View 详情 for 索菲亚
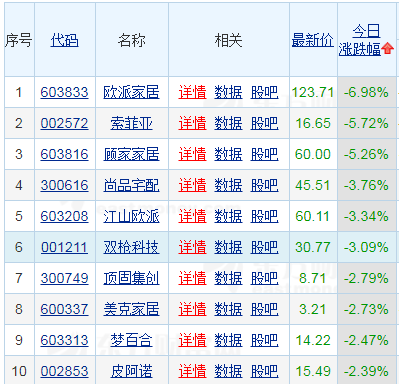This screenshot has width=399, height=384. click(192, 123)
